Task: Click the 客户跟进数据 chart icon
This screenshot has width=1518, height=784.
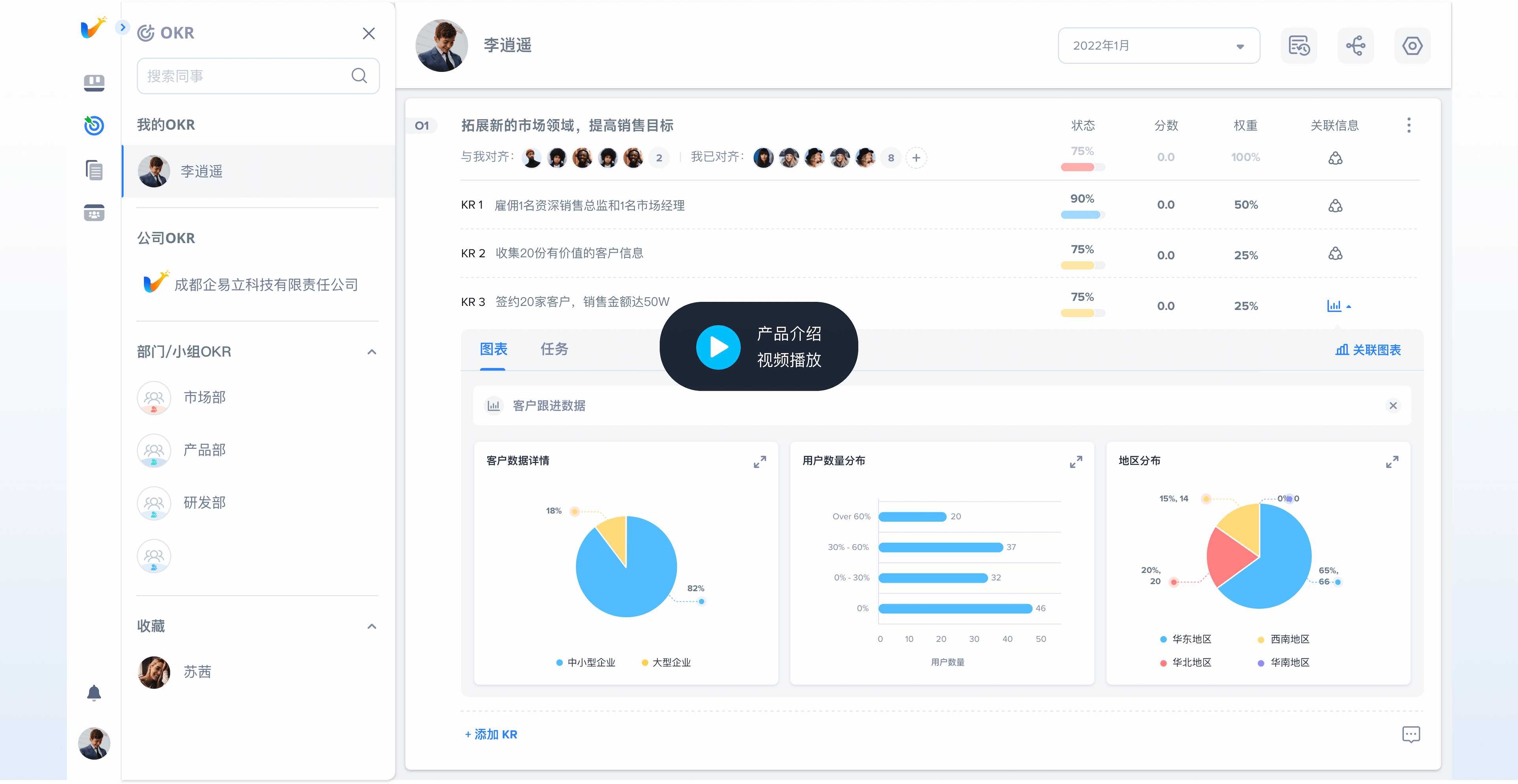Action: pyautogui.click(x=494, y=406)
